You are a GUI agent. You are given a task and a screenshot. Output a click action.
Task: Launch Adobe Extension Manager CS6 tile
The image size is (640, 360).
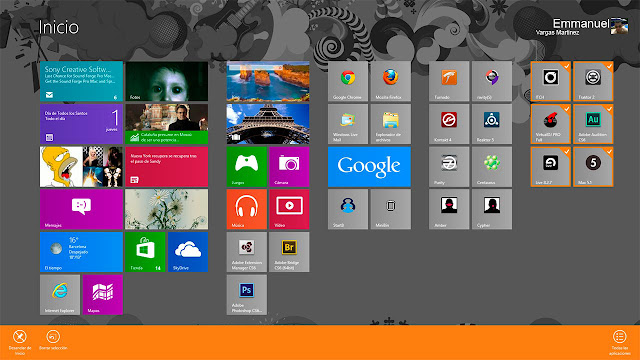click(247, 252)
